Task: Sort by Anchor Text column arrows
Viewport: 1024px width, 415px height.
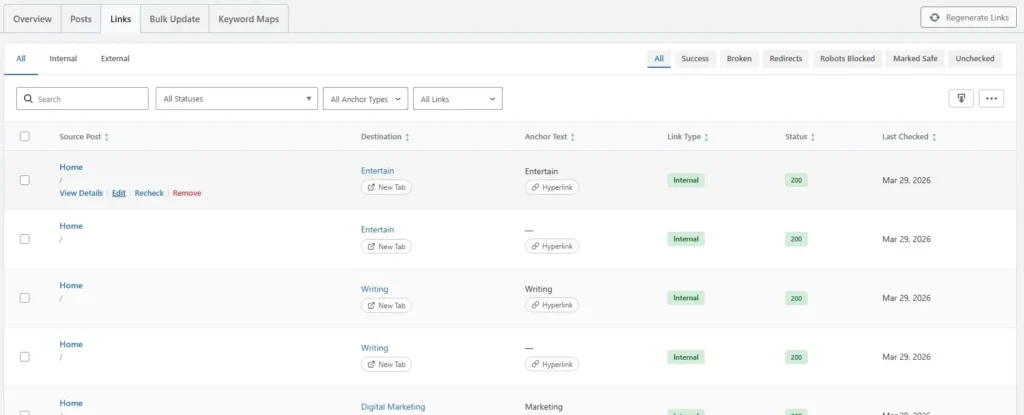Action: (572, 137)
